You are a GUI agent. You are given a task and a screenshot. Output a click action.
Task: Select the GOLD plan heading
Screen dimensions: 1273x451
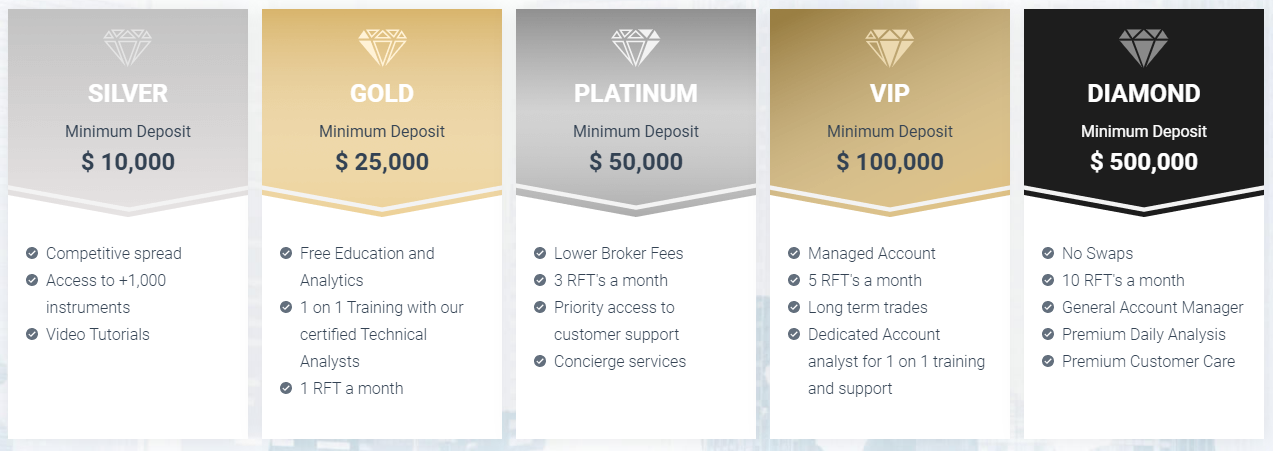click(x=382, y=94)
